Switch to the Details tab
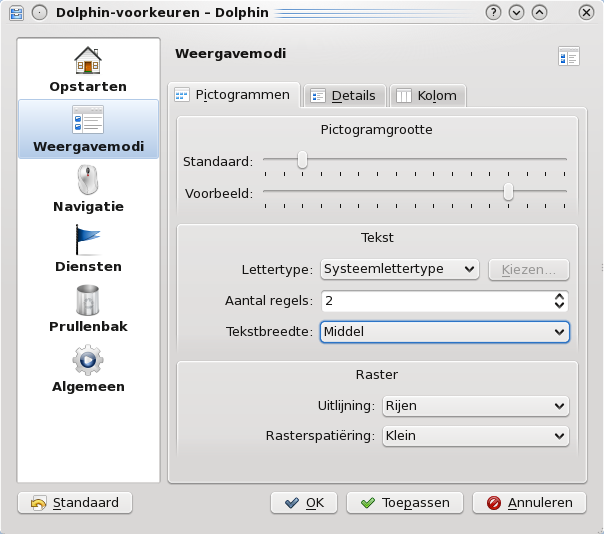The image size is (604, 534). pos(343,96)
